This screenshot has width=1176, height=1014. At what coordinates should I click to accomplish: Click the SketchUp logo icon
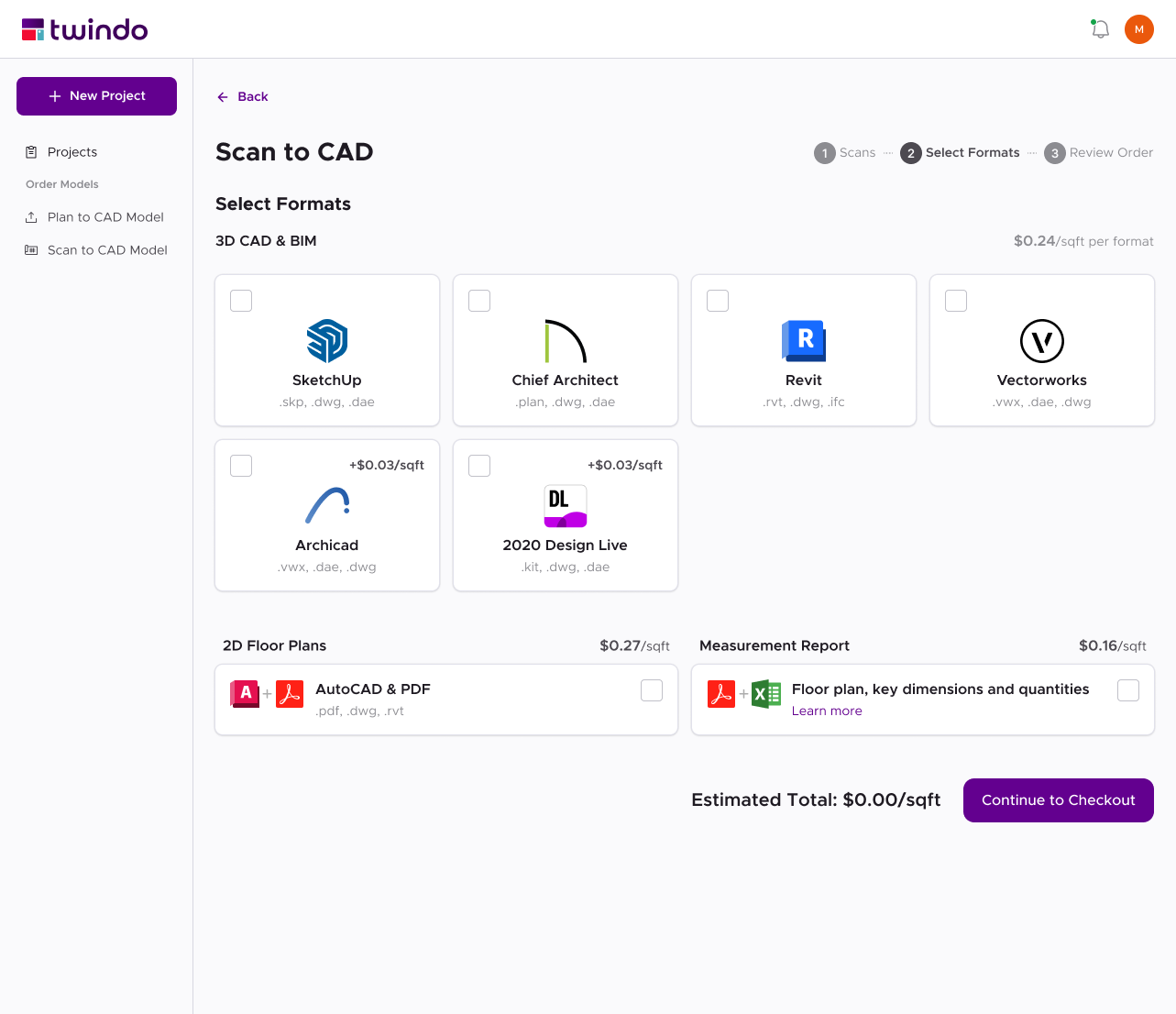tap(327, 341)
